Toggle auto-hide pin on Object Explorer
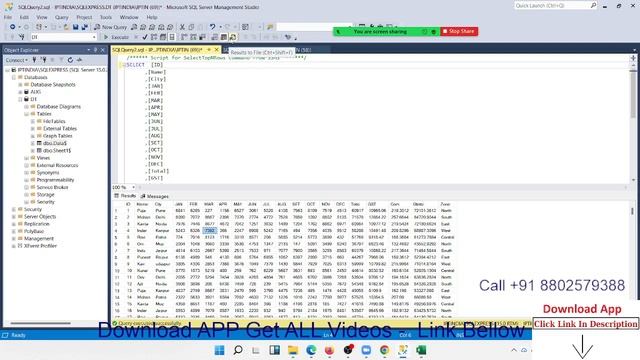Viewport: 640px width, 360px height. coord(96,50)
